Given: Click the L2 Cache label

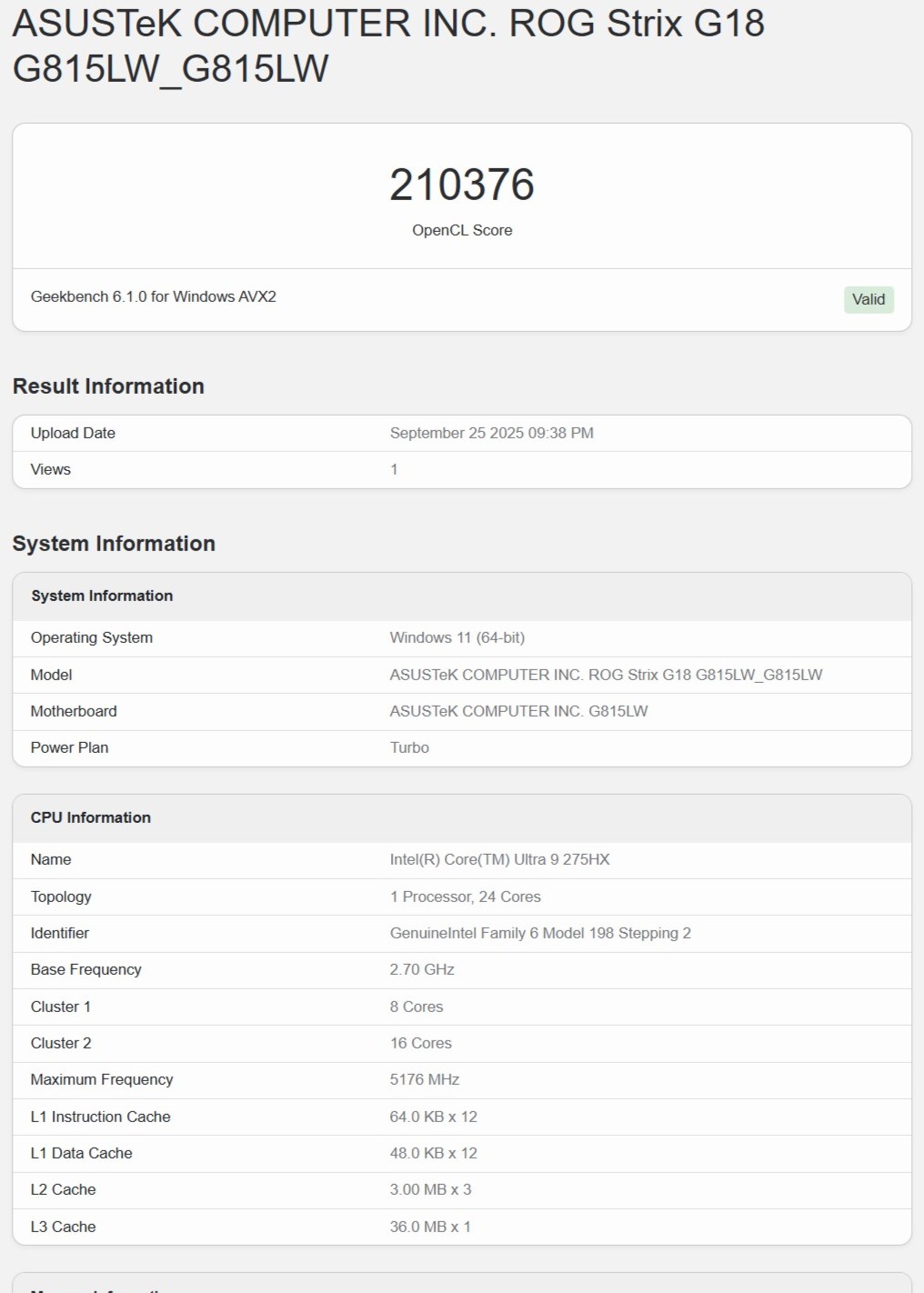Looking at the screenshot, I should click(64, 1189).
